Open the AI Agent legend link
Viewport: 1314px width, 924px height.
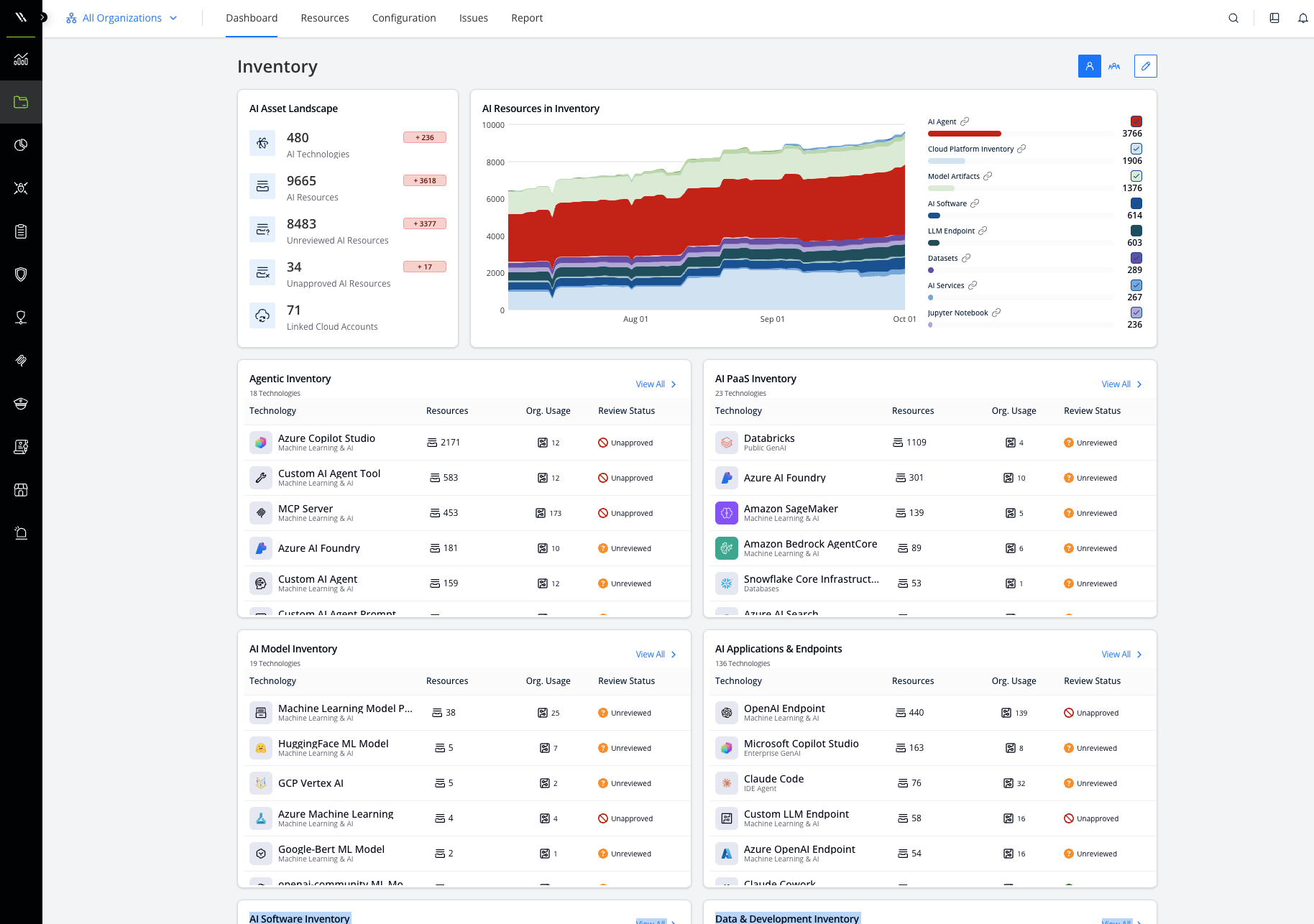click(965, 121)
